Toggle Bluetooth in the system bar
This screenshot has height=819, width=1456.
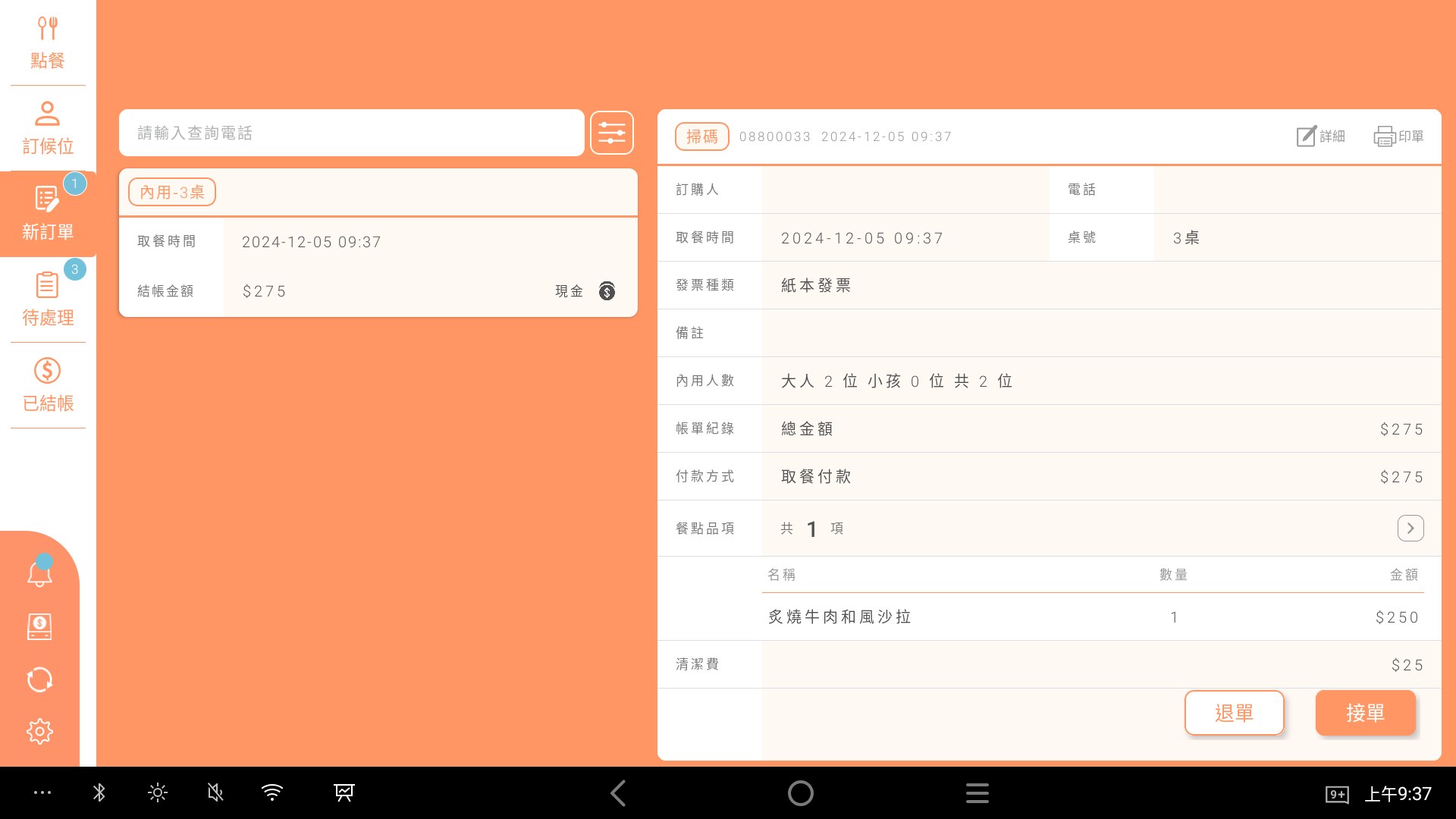point(99,793)
